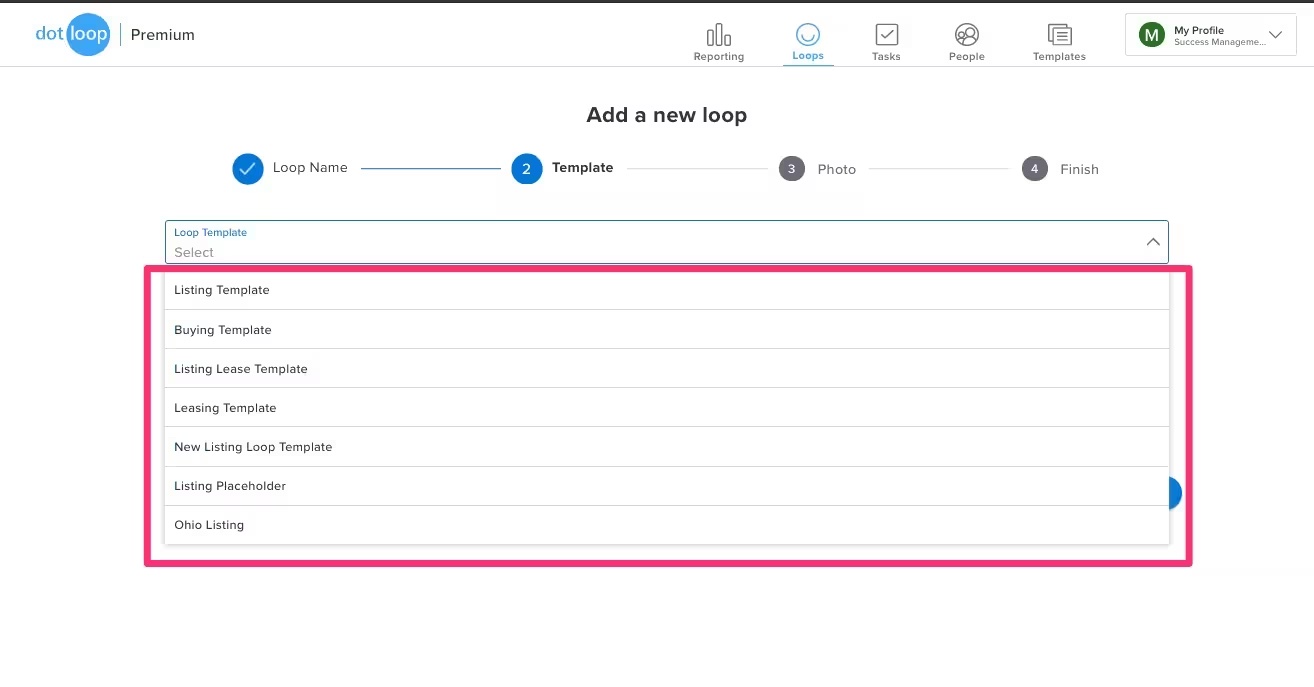Expand the My Profile dropdown arrow
1314x687 pixels.
click(1275, 35)
